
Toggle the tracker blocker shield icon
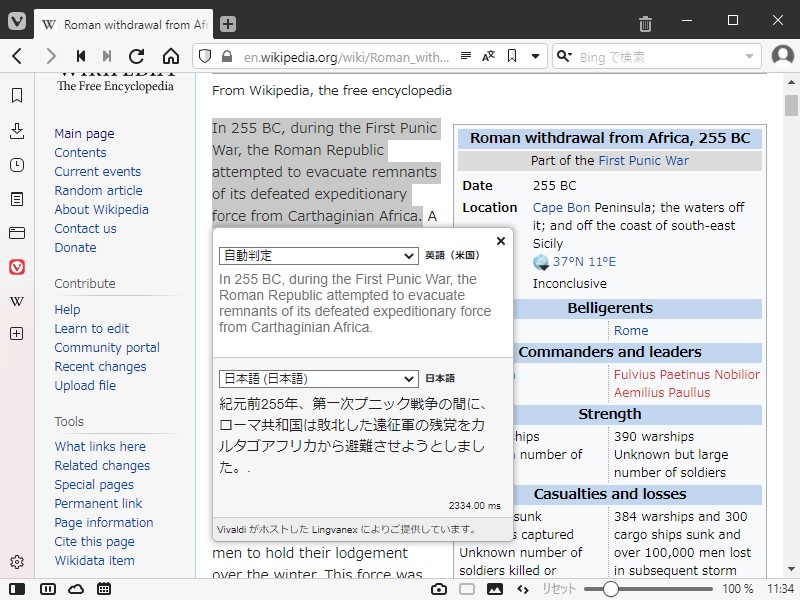click(x=207, y=57)
